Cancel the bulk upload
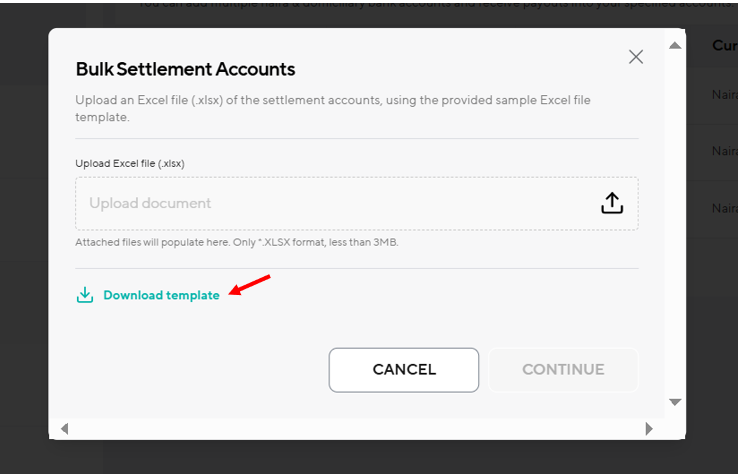740x476 pixels. point(404,370)
